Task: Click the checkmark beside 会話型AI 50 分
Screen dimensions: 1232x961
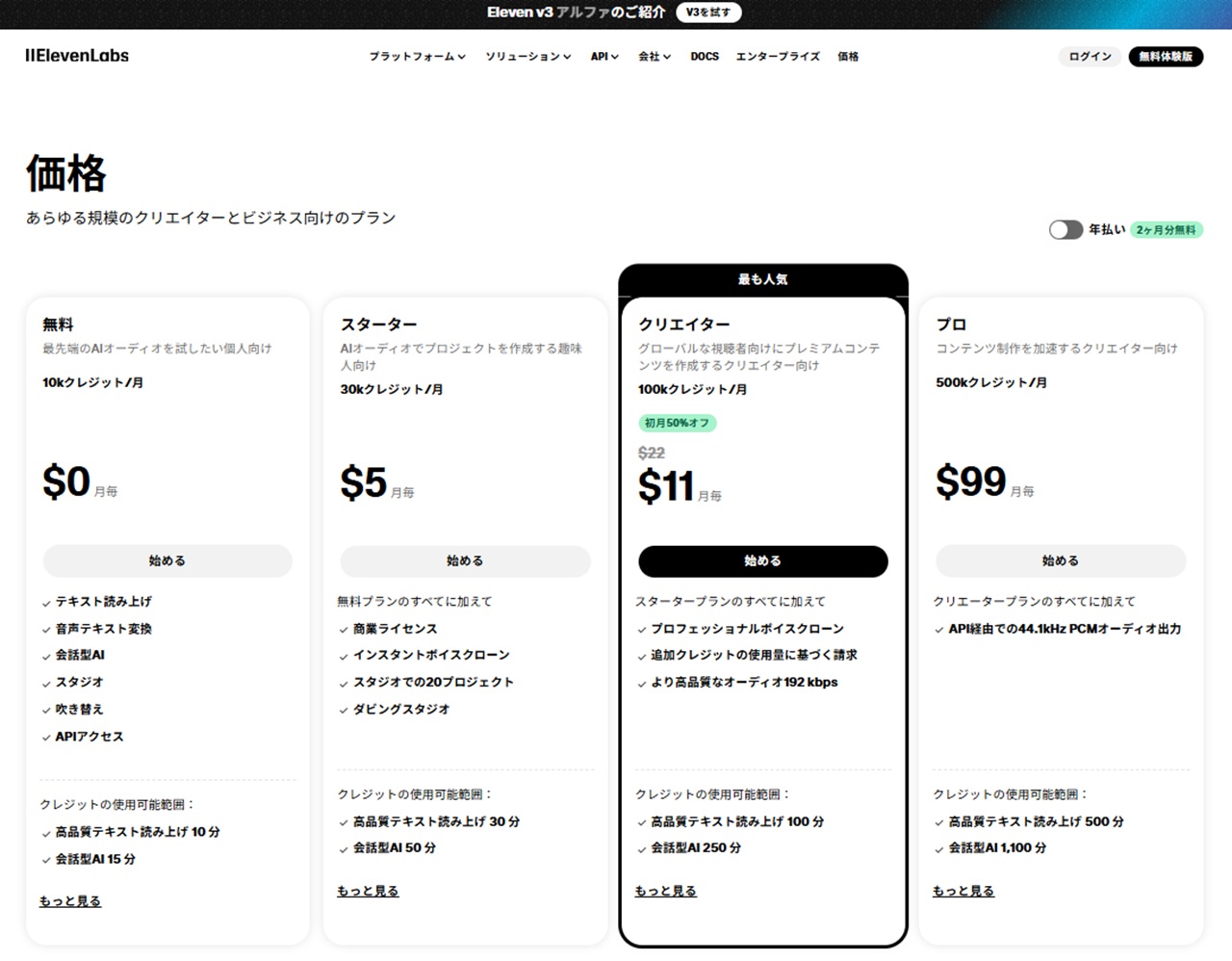Action: 344,849
